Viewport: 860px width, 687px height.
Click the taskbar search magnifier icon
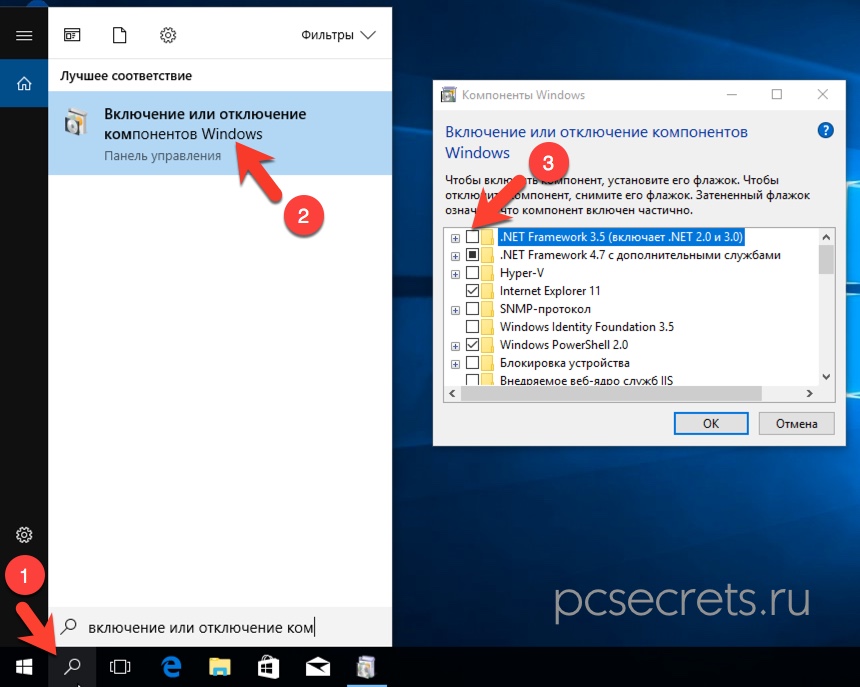click(71, 665)
